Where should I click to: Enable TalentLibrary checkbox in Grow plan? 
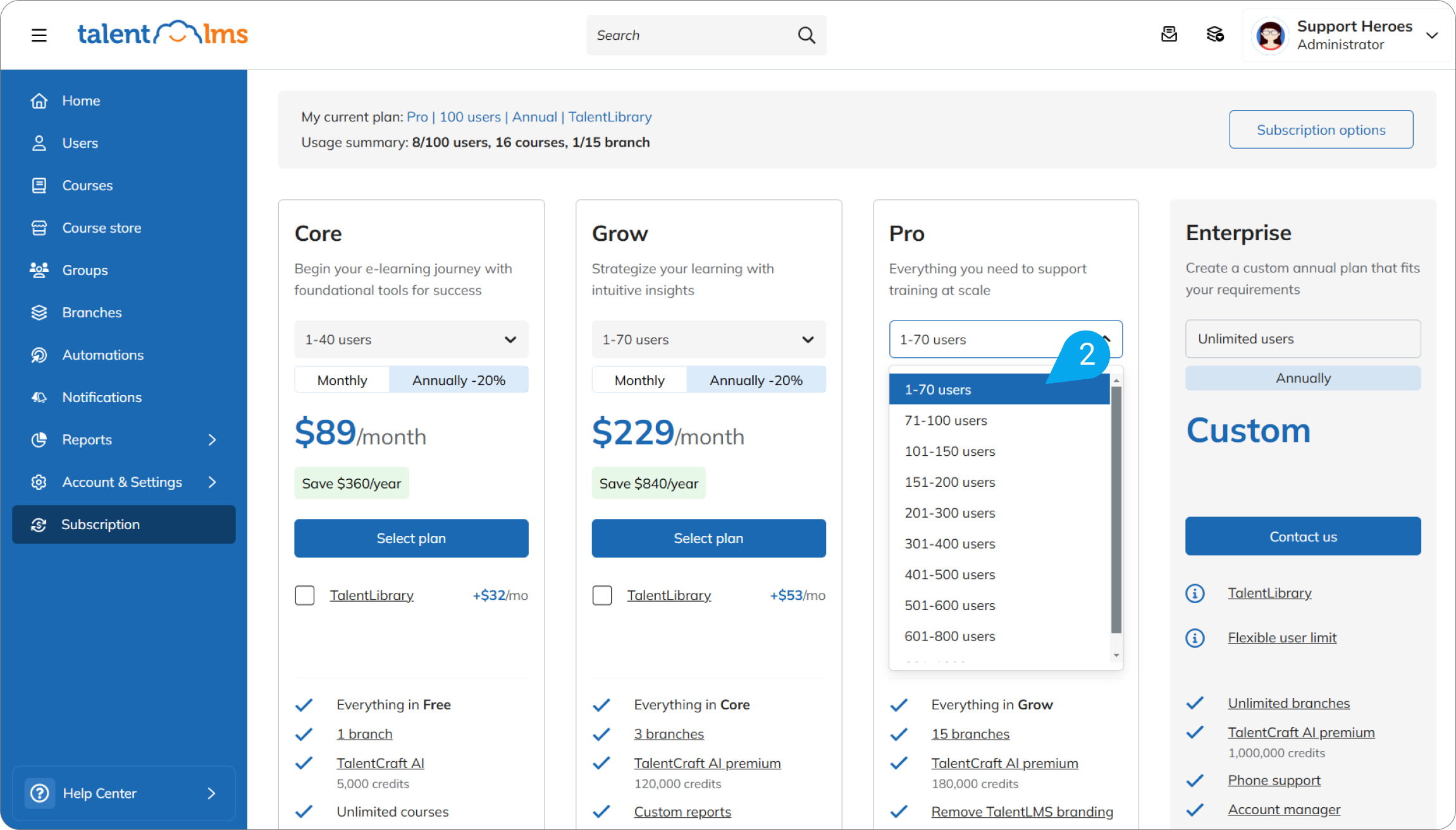pyautogui.click(x=602, y=595)
